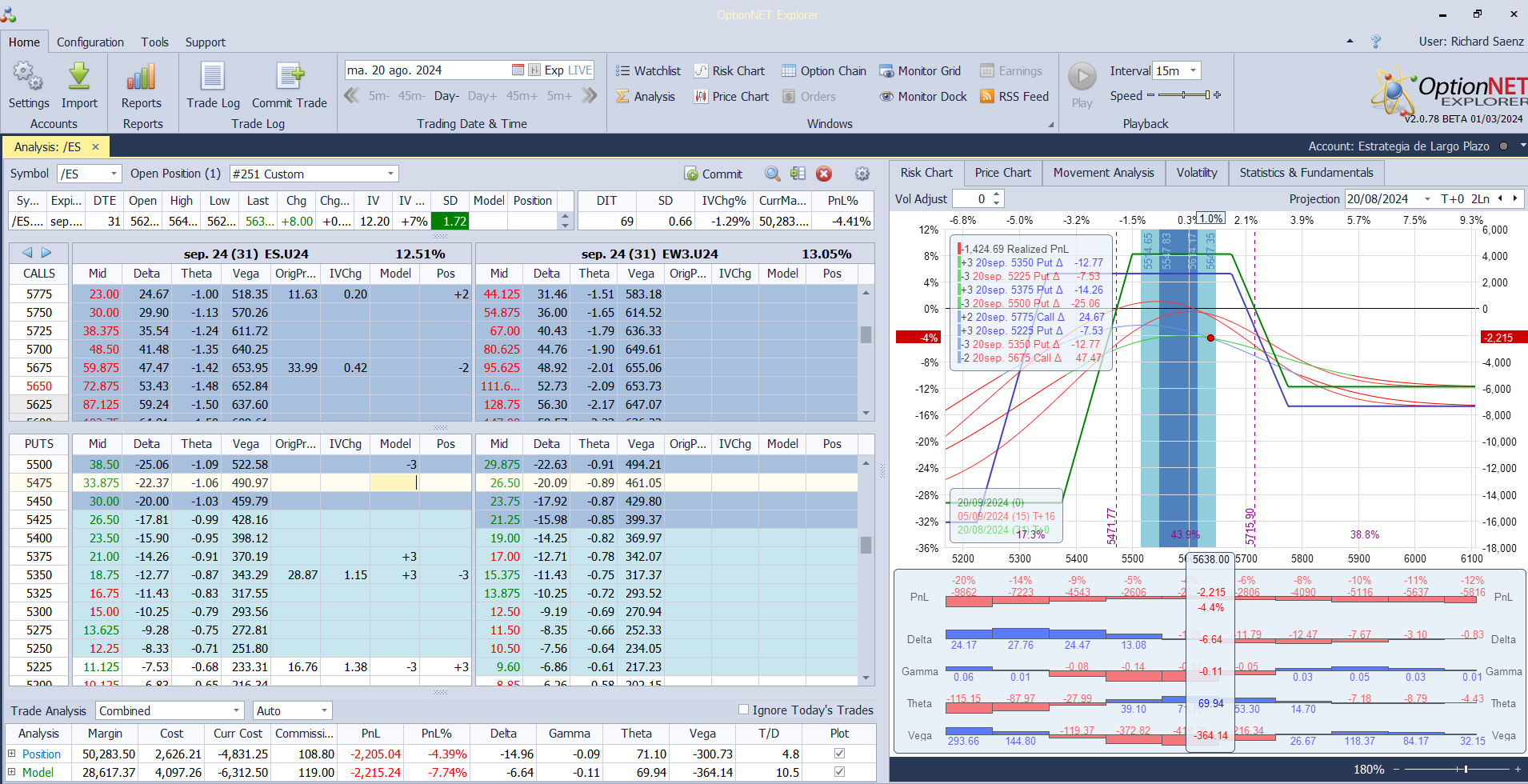Switch to the Volatility tab
This screenshot has height=784, width=1528.
tap(1197, 173)
